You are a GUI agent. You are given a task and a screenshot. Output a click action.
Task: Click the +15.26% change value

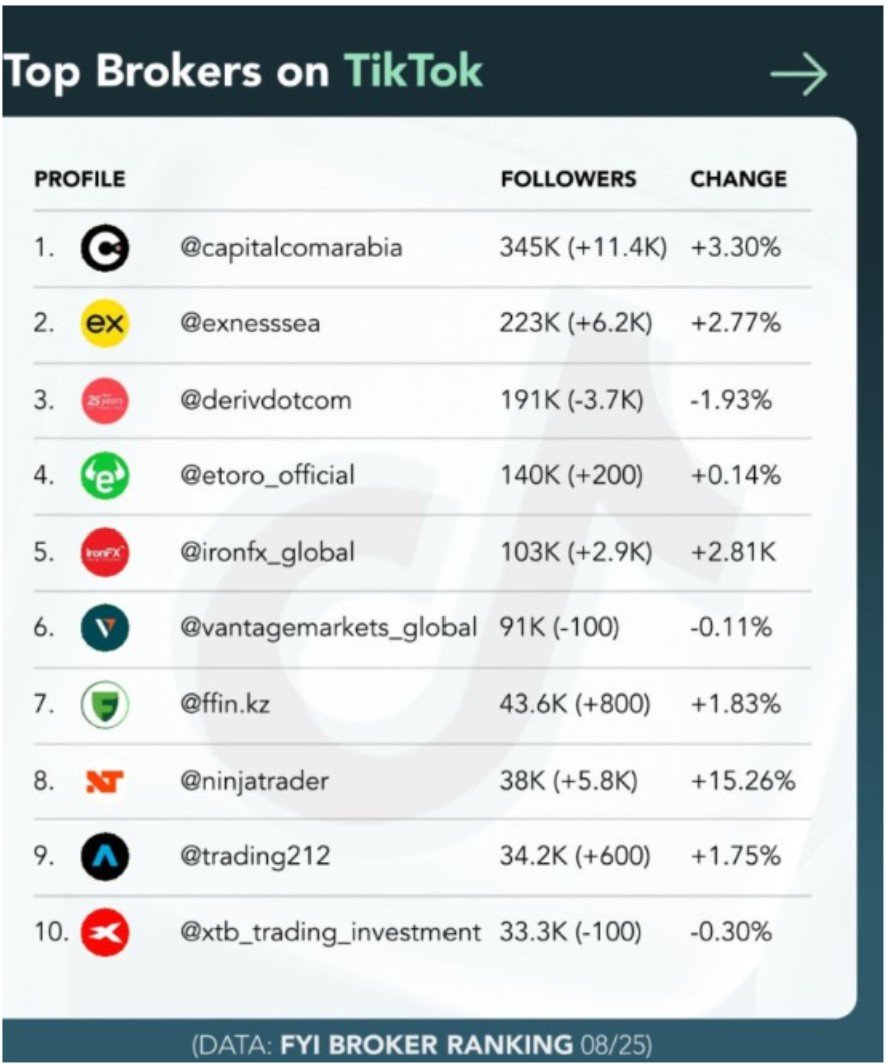pyautogui.click(x=742, y=781)
